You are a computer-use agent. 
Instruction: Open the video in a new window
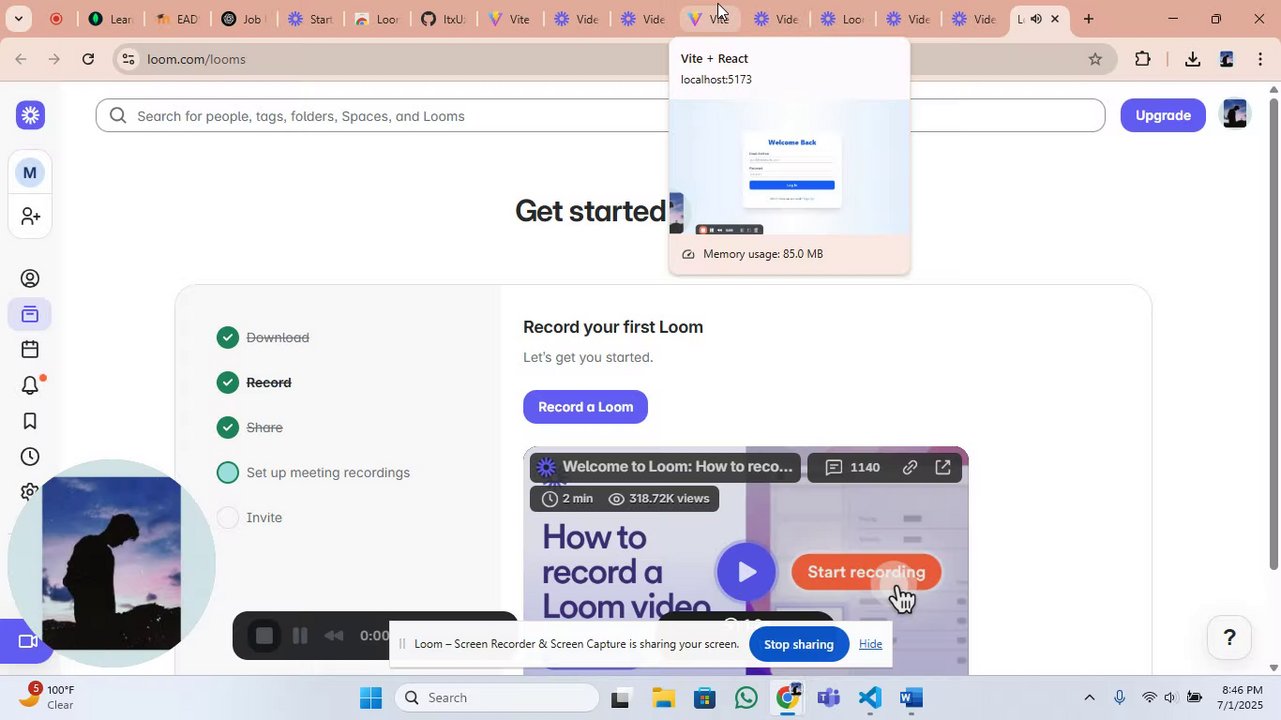pyautogui.click(x=943, y=467)
